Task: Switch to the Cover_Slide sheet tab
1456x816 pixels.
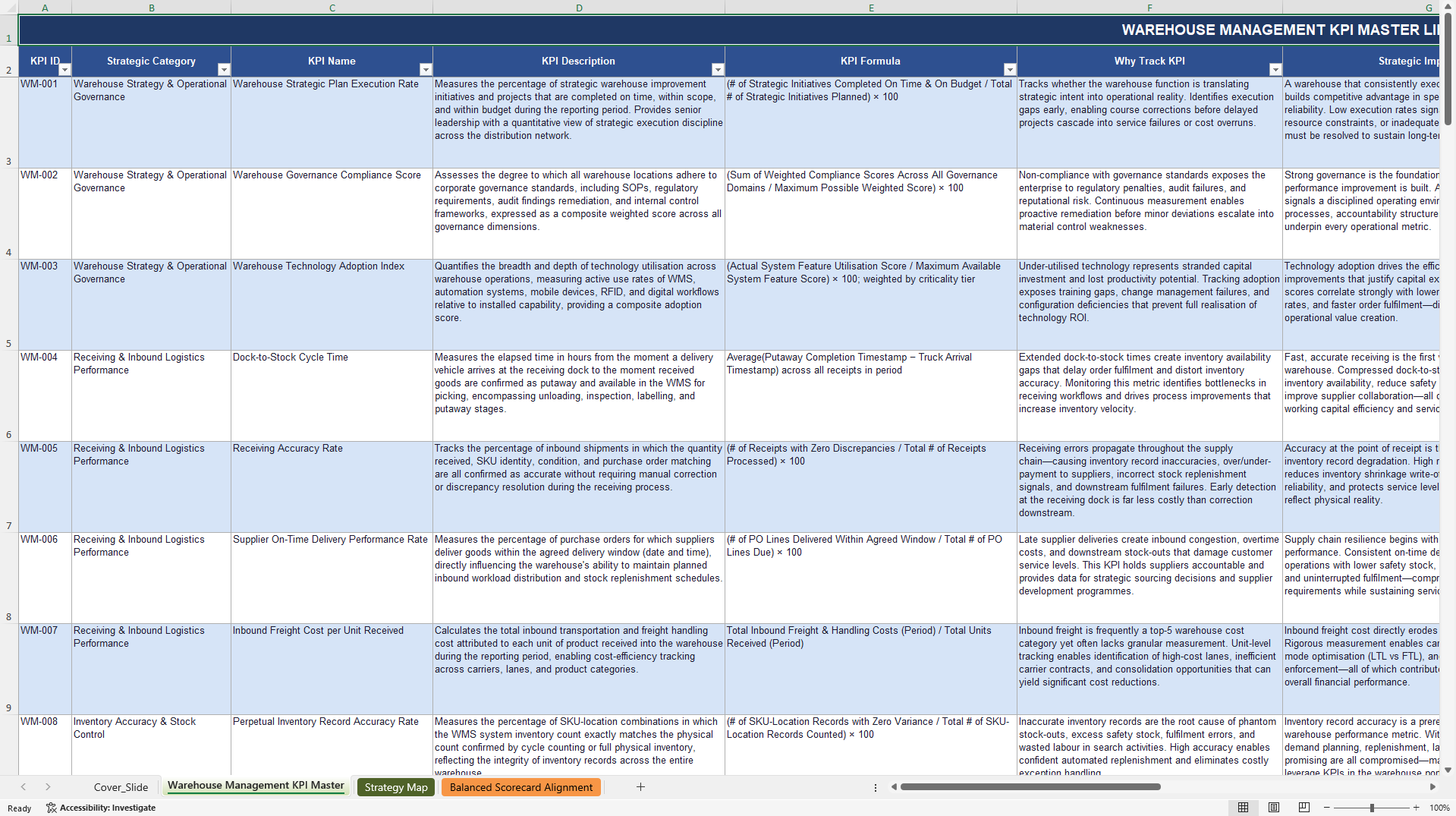Action: 121,787
